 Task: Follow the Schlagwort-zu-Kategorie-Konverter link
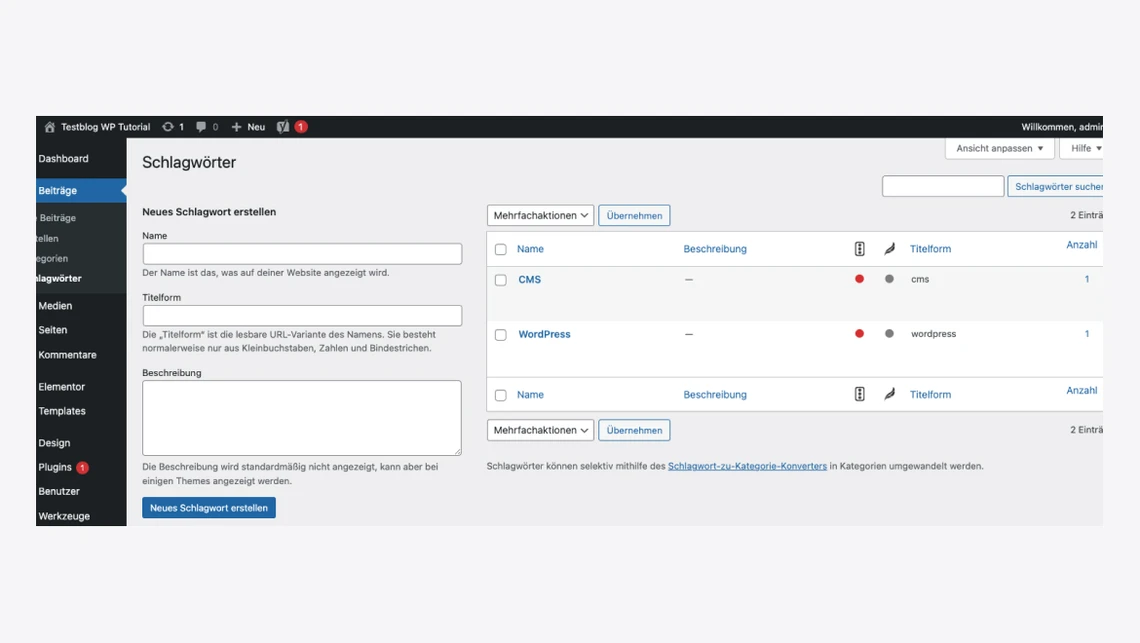click(747, 466)
